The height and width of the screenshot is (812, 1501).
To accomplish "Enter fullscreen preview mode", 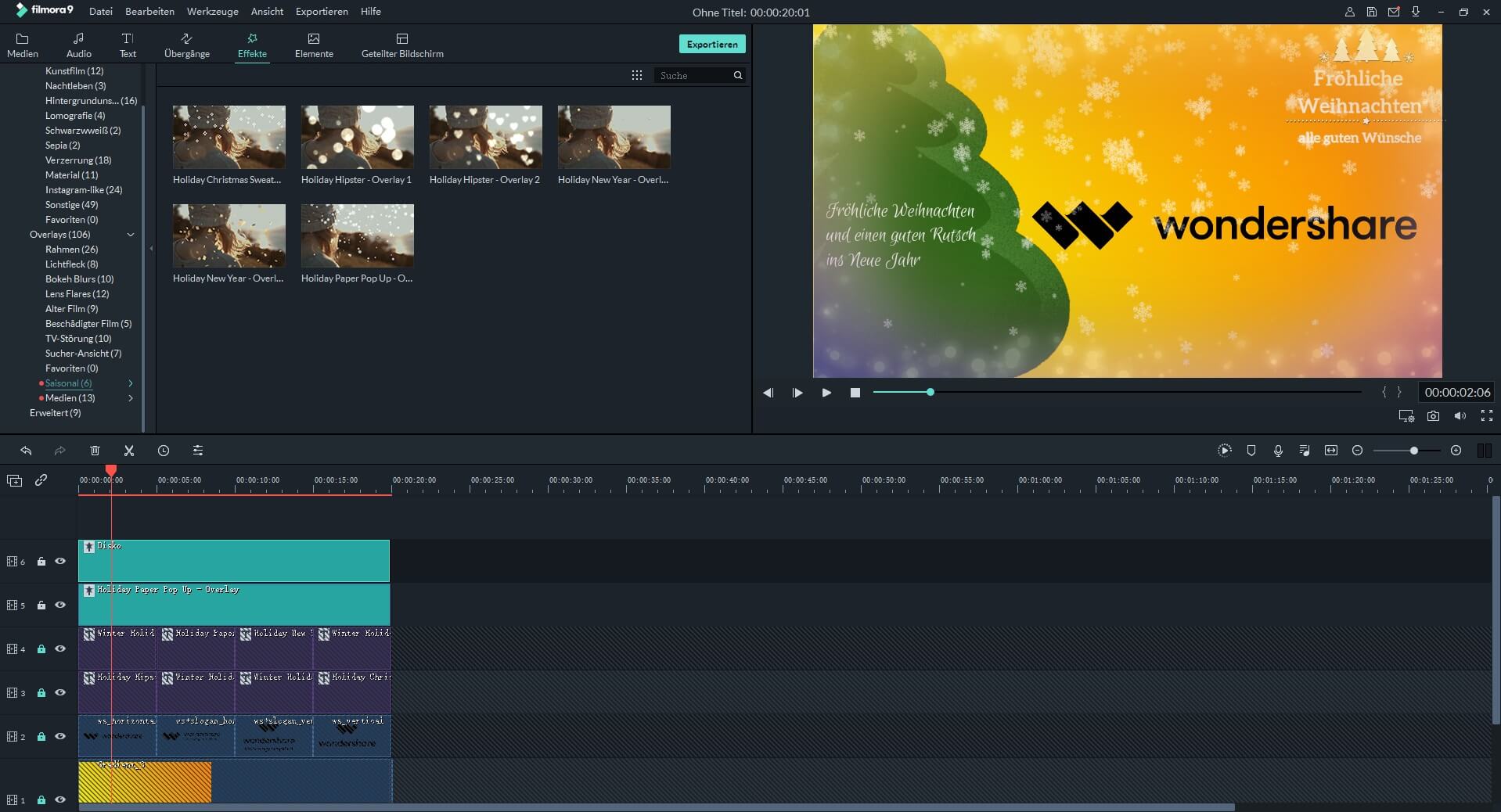I will (1487, 416).
